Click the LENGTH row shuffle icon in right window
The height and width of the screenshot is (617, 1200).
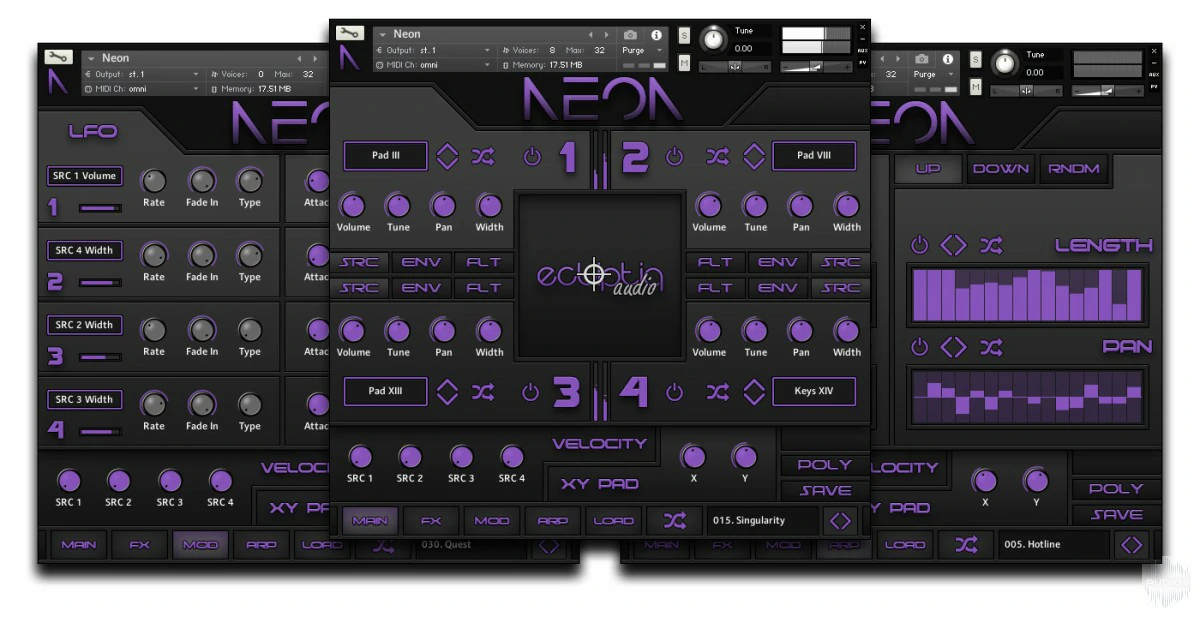[991, 246]
